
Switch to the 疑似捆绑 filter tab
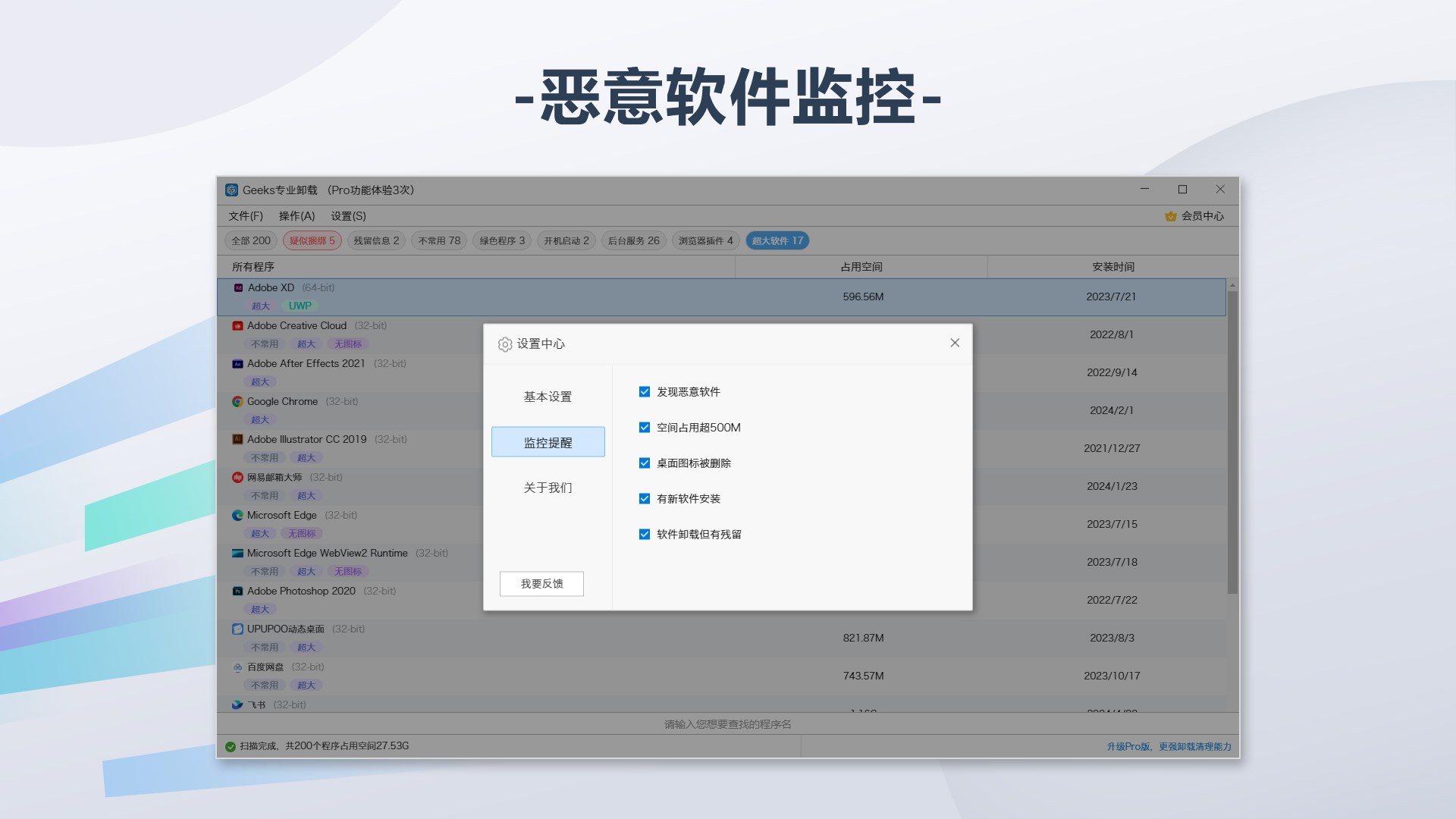point(312,240)
